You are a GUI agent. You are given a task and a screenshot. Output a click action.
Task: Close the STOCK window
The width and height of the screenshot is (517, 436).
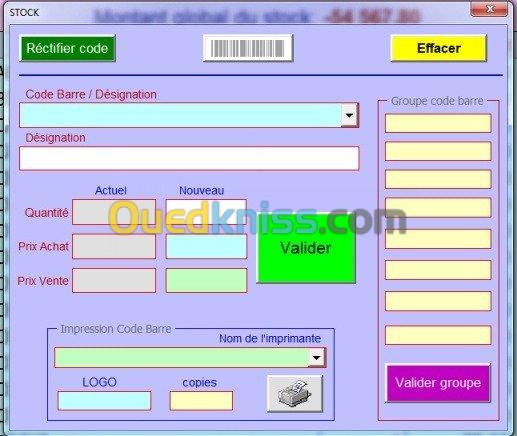[490, 9]
